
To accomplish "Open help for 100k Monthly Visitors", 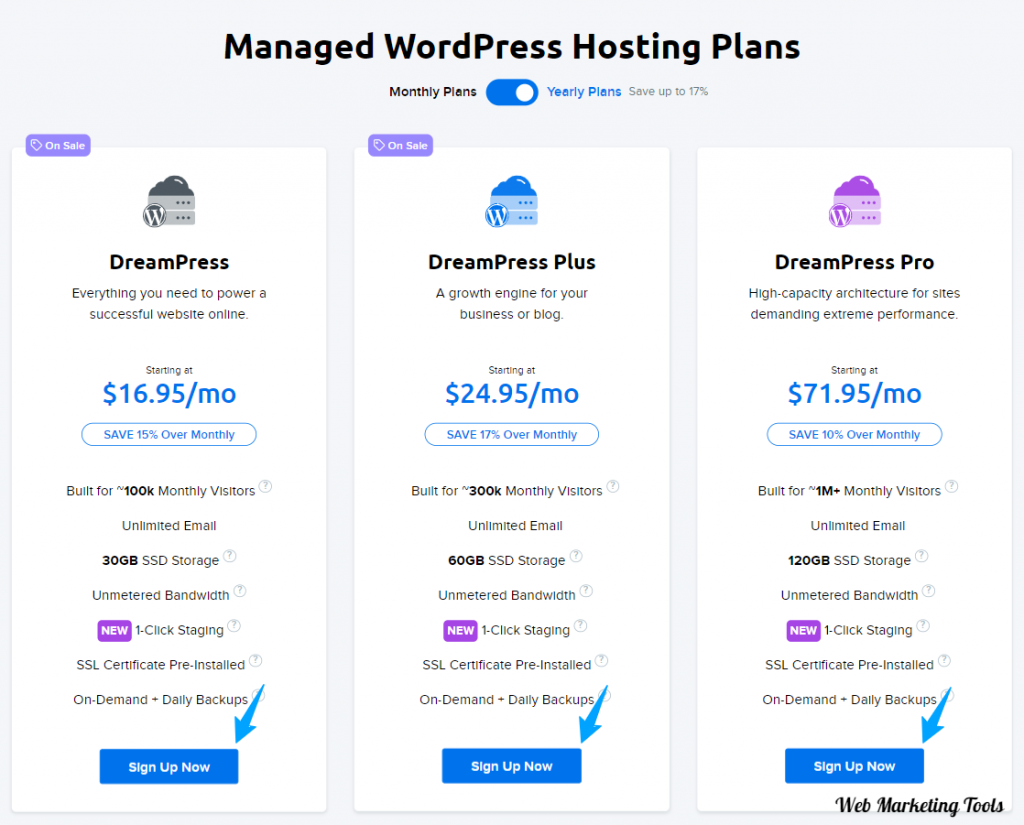I will tap(265, 487).
